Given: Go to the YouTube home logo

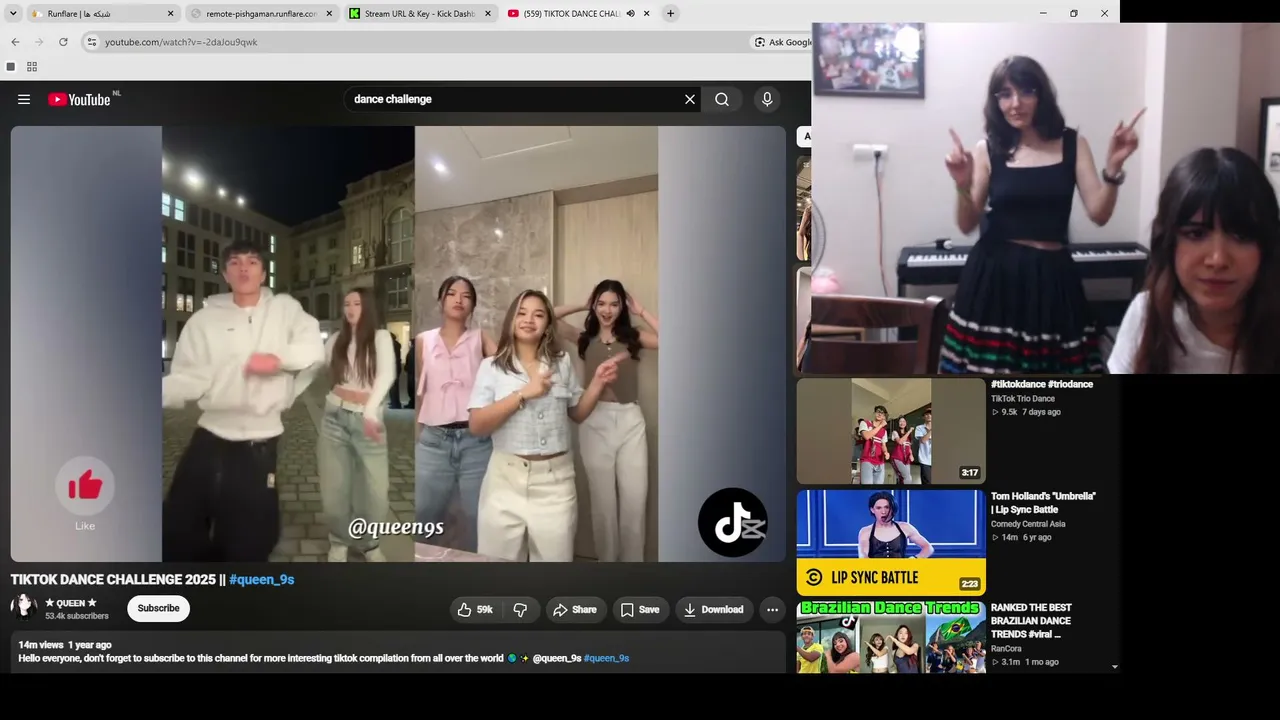Looking at the screenshot, I should 79,99.
